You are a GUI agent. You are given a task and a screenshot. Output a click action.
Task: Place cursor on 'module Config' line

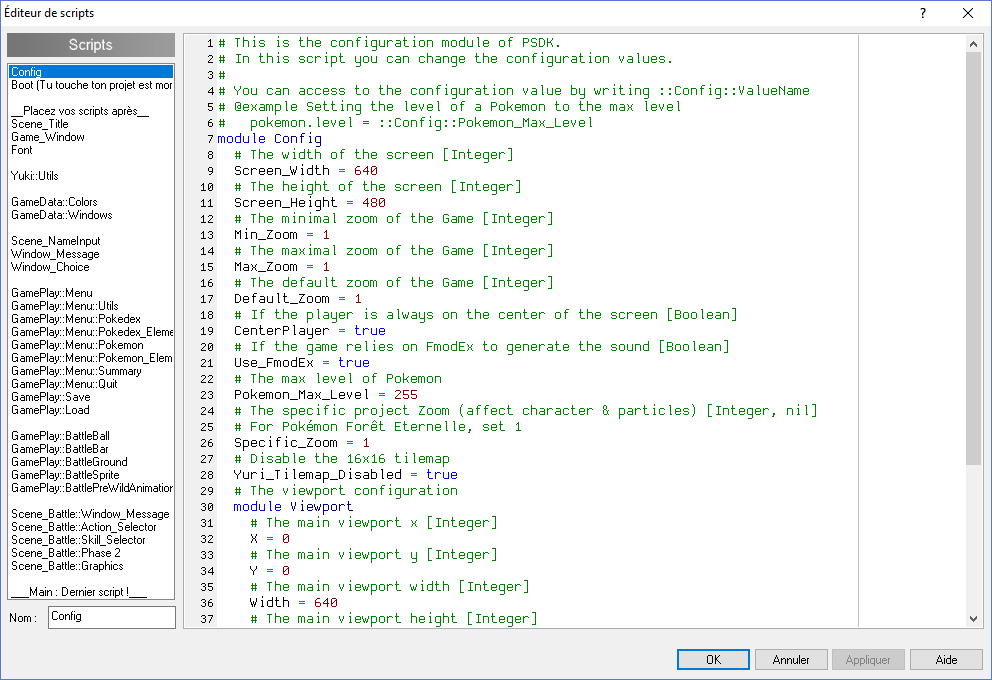(270, 139)
